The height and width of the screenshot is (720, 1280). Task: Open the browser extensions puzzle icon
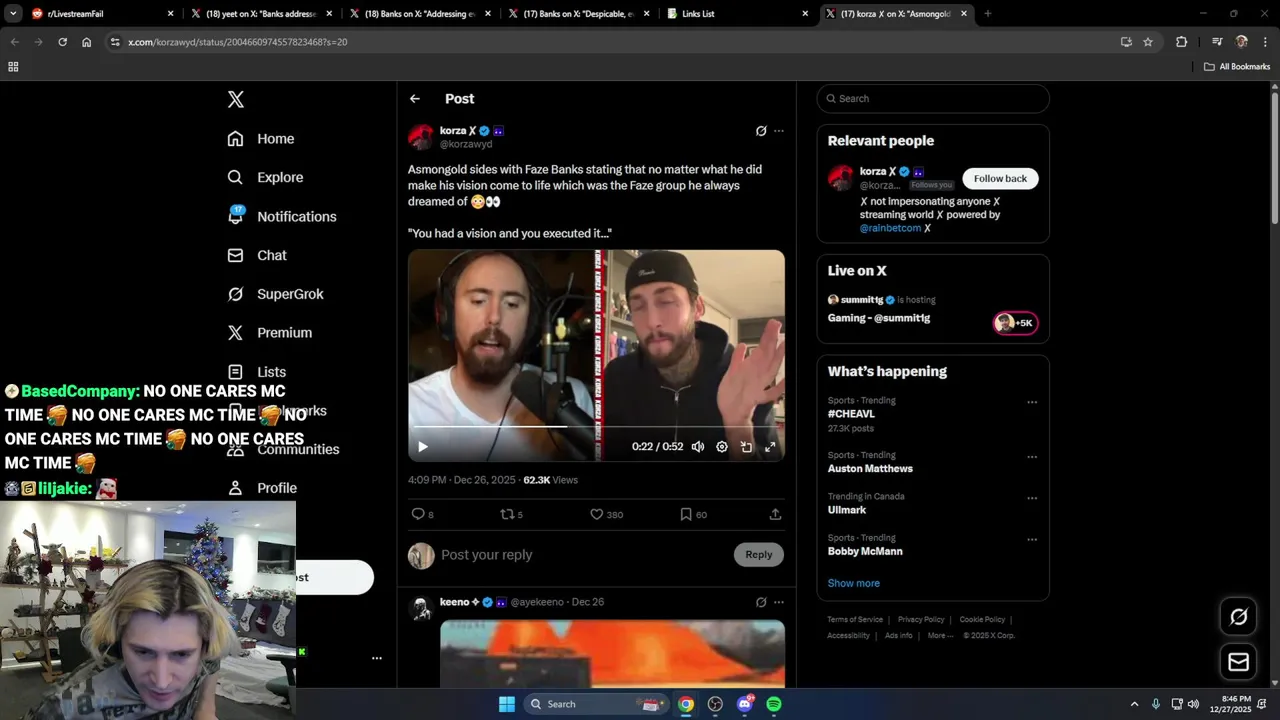[x=1181, y=42]
